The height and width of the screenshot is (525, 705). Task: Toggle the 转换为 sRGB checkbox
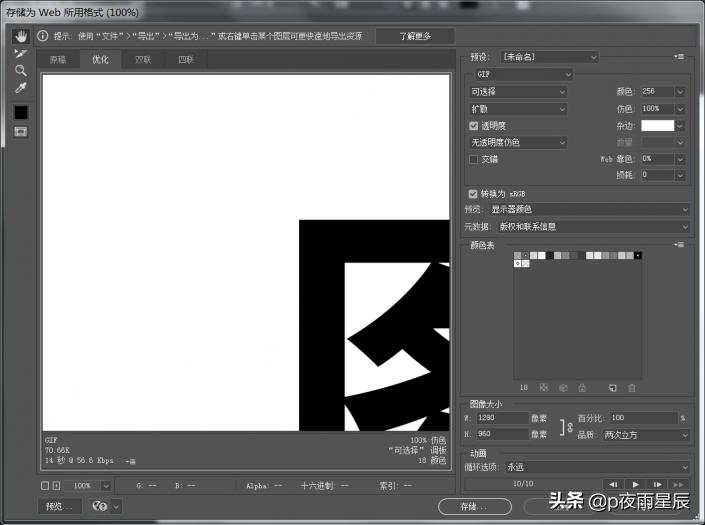(x=473, y=194)
